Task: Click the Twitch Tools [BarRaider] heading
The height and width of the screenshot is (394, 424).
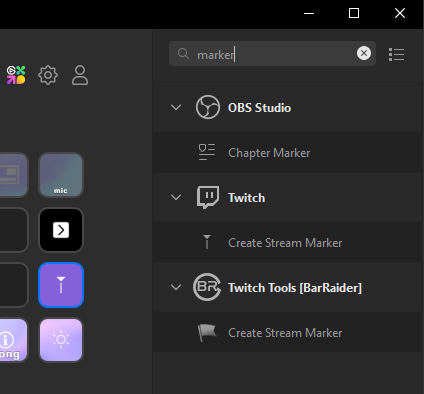Action: click(x=295, y=288)
